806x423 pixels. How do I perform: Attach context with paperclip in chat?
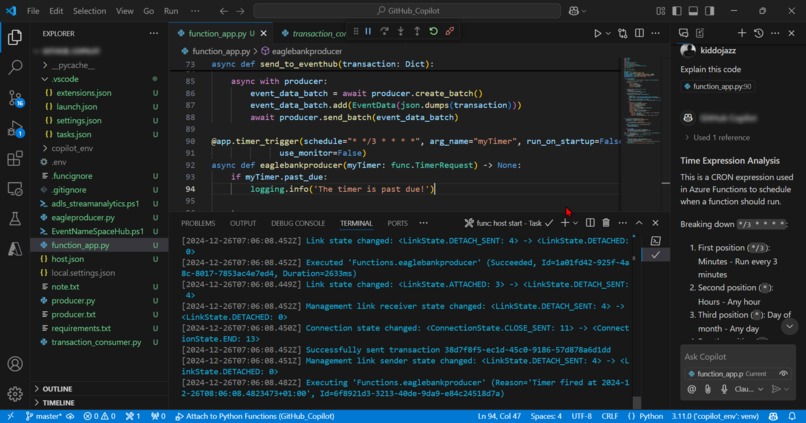pos(708,390)
